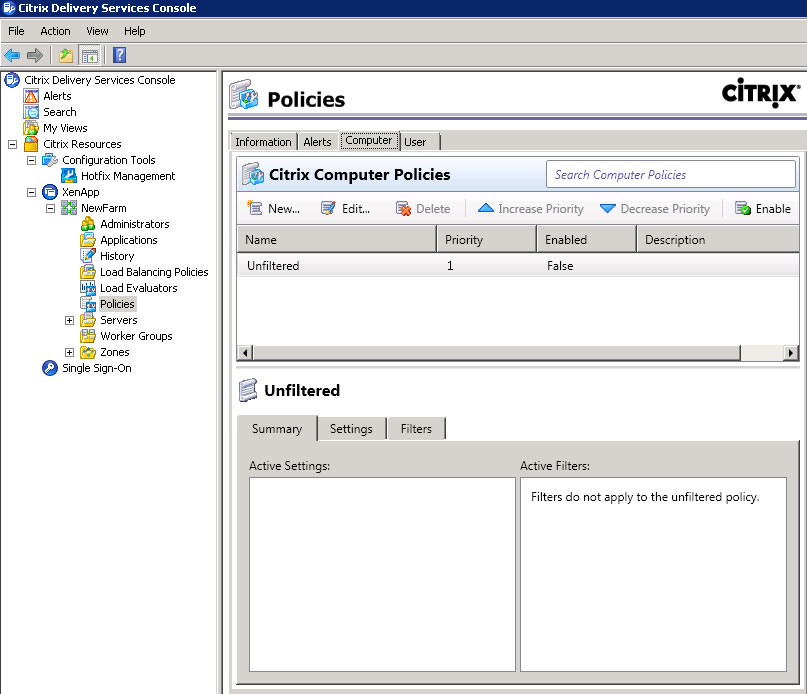Click the Worker Groups icon

tap(88, 336)
